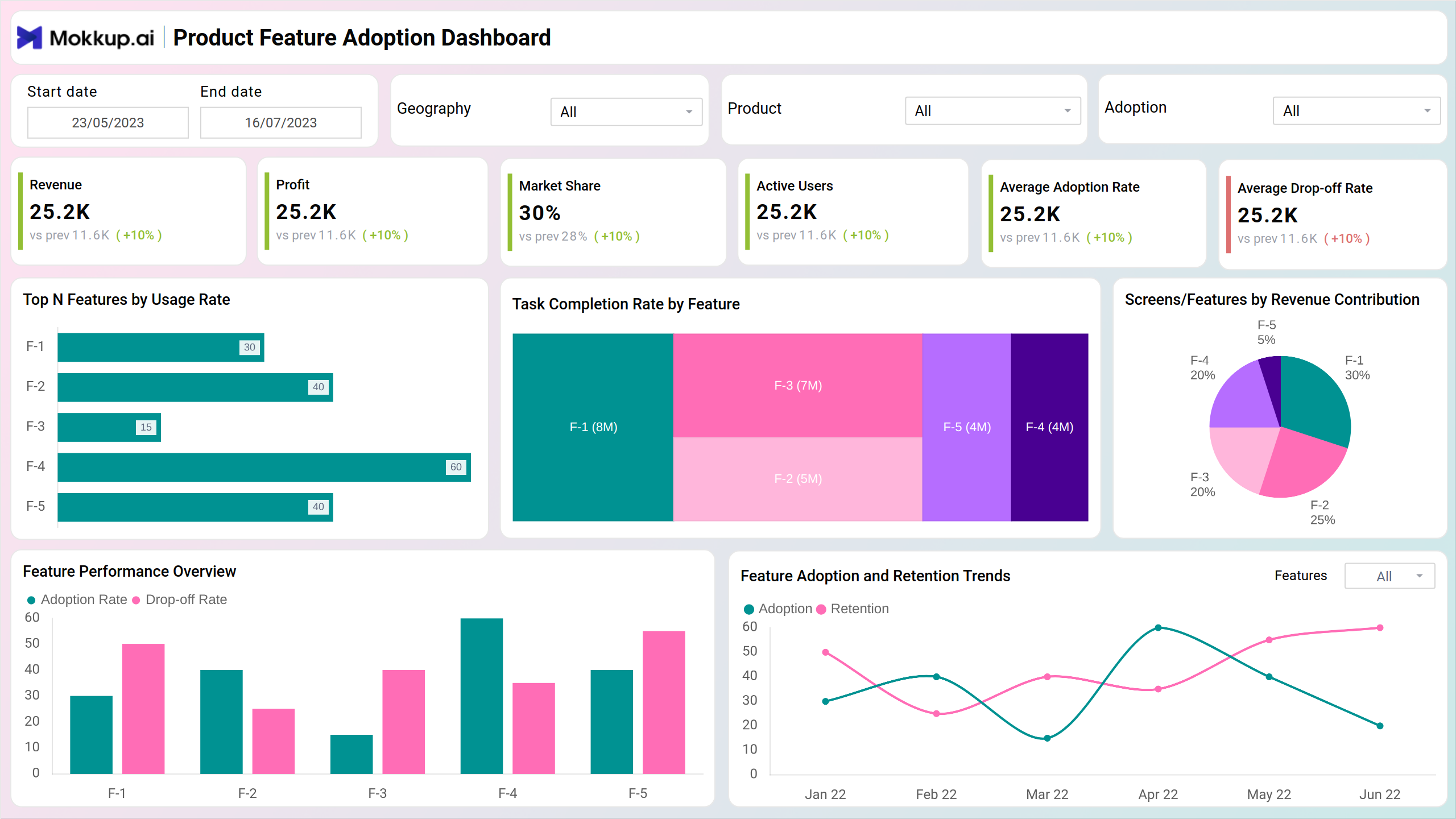Click the Feb 22 axis label
Screen dimensions: 1456x819
[936, 795]
